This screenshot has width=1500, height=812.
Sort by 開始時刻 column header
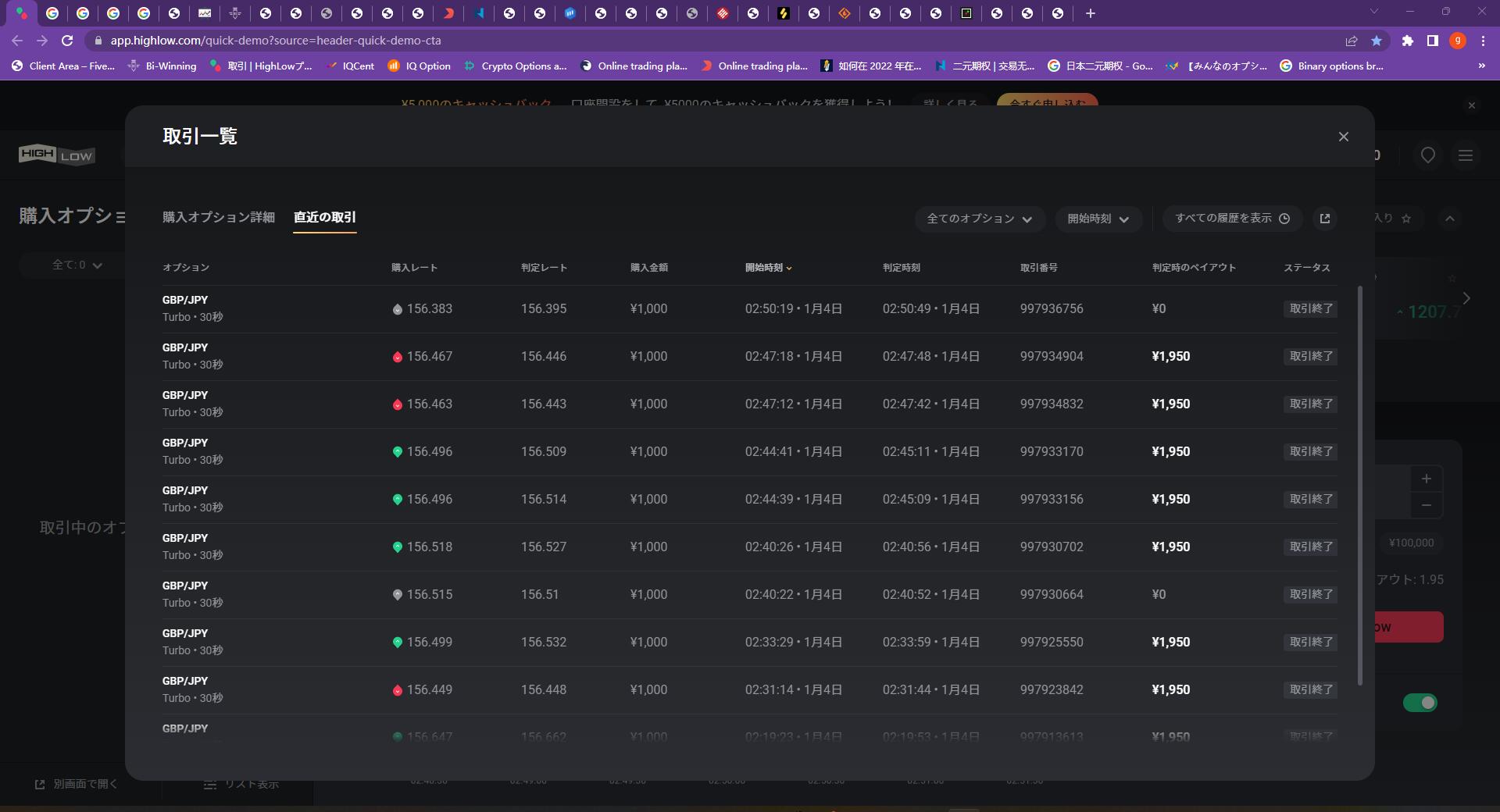tap(767, 268)
